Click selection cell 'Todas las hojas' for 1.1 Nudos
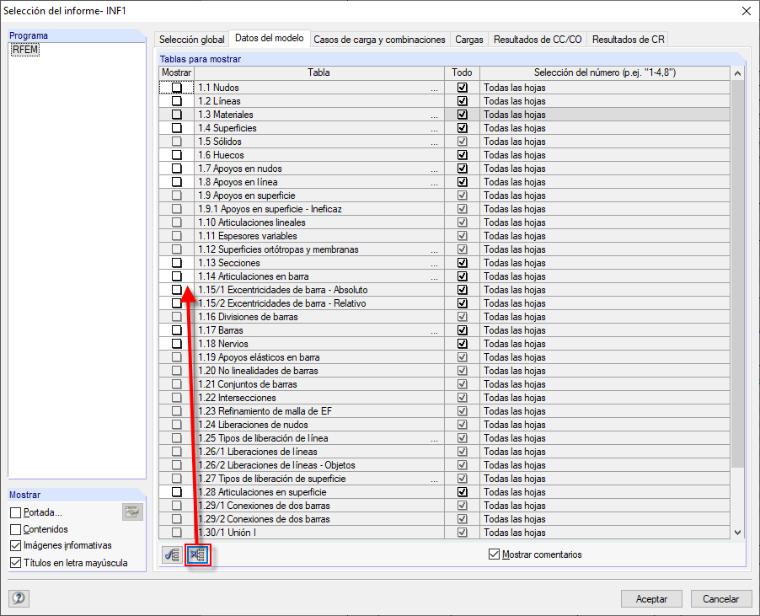760x616 pixels. [x=604, y=88]
